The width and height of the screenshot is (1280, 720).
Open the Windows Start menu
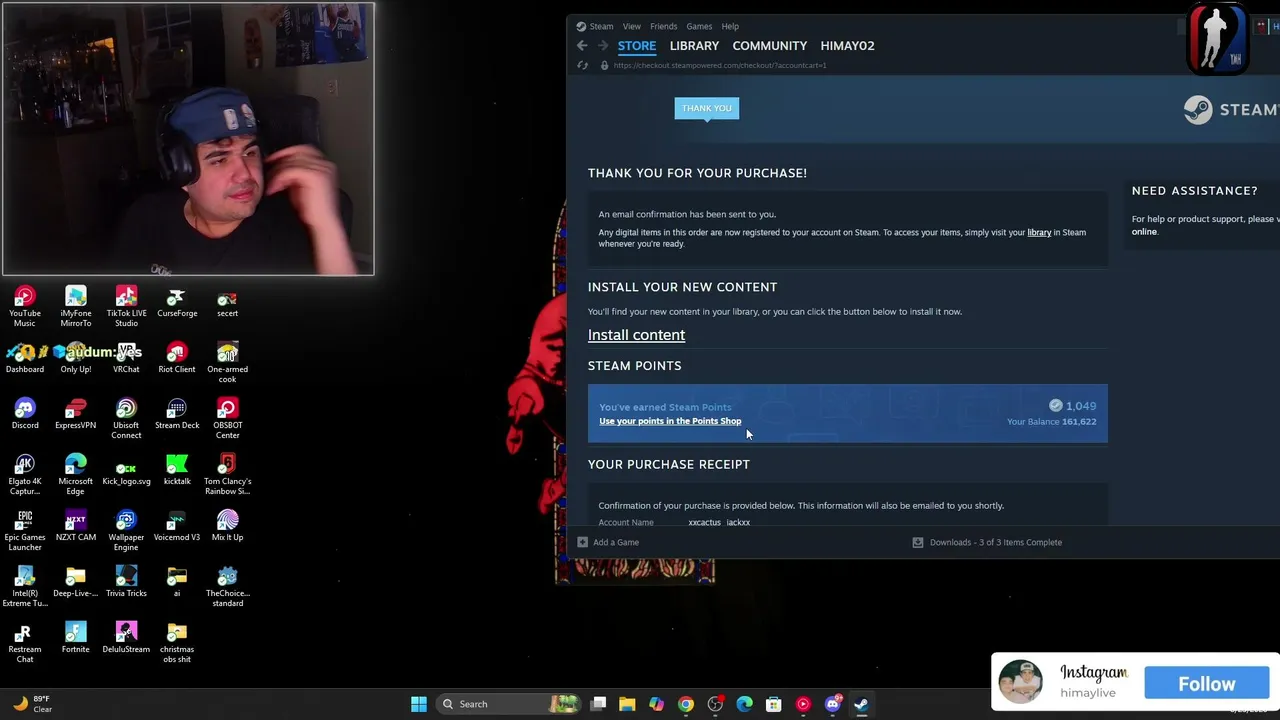(x=419, y=704)
